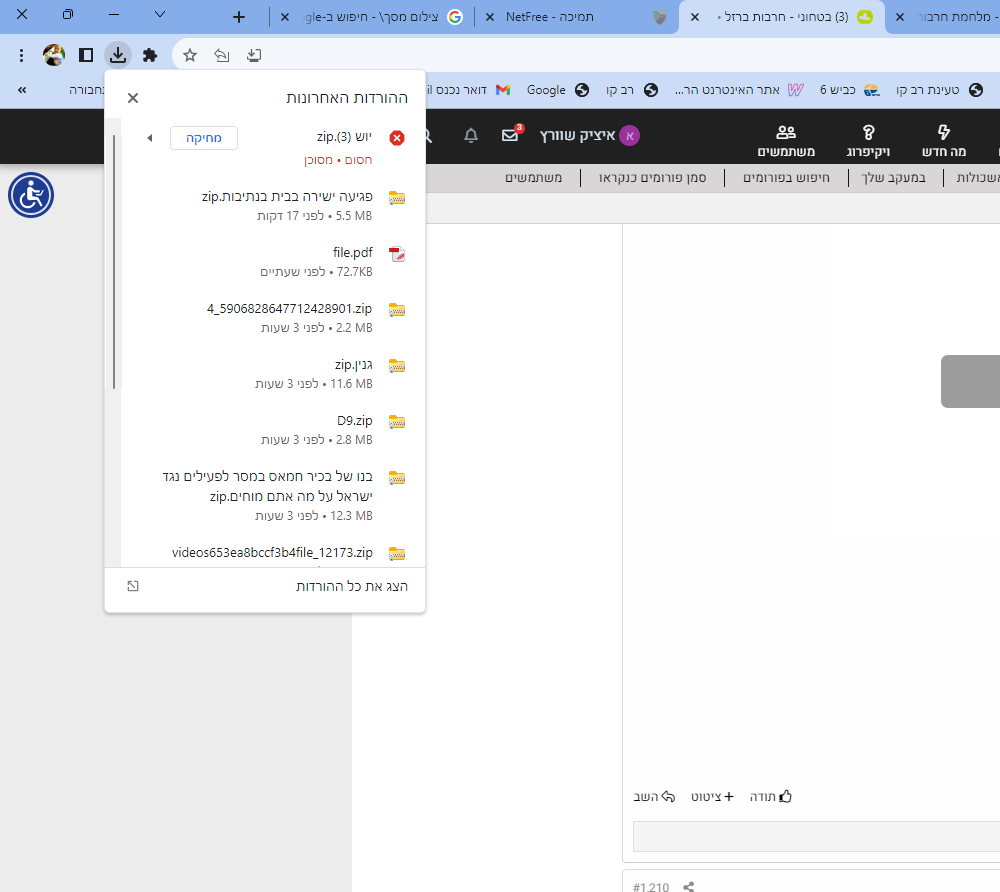Close the recent downloads popup
The height and width of the screenshot is (892, 1000).
133,98
